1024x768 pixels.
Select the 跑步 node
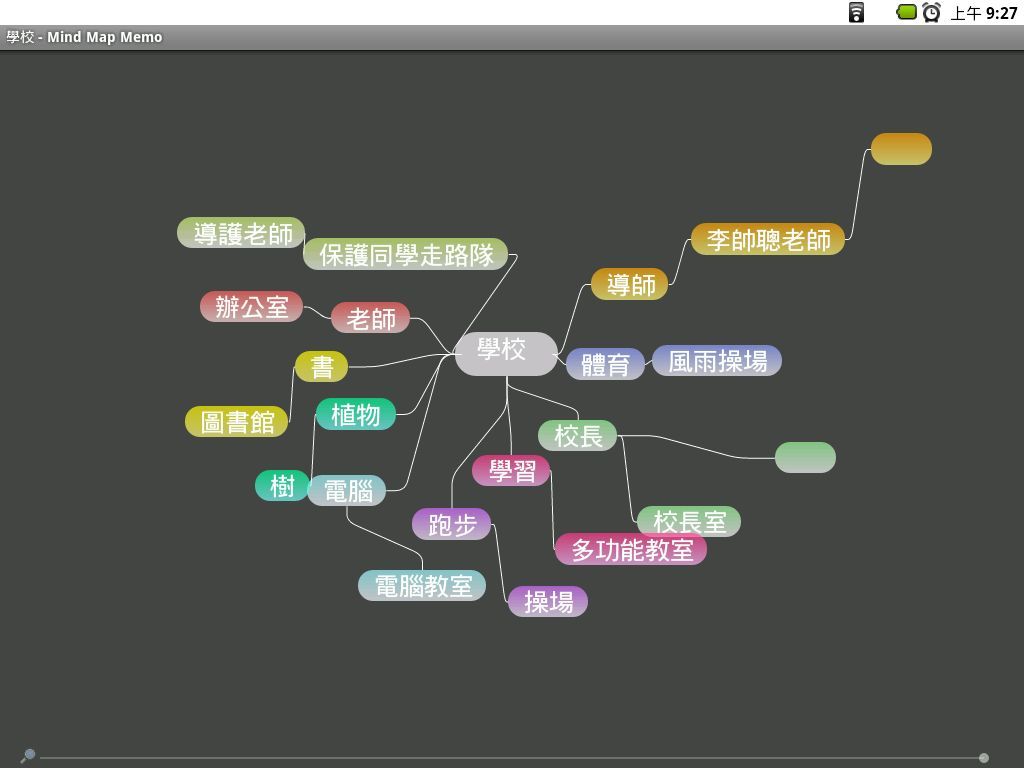tap(451, 524)
